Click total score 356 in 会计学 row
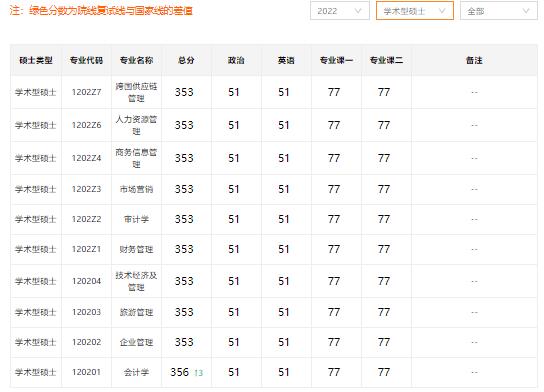544x392 pixels. pyautogui.click(x=179, y=372)
